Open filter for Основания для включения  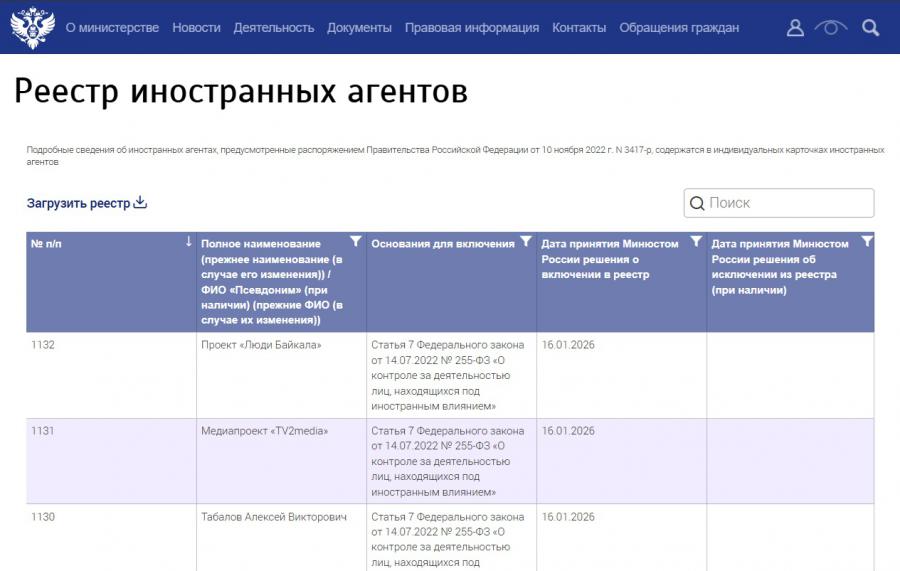point(526,242)
